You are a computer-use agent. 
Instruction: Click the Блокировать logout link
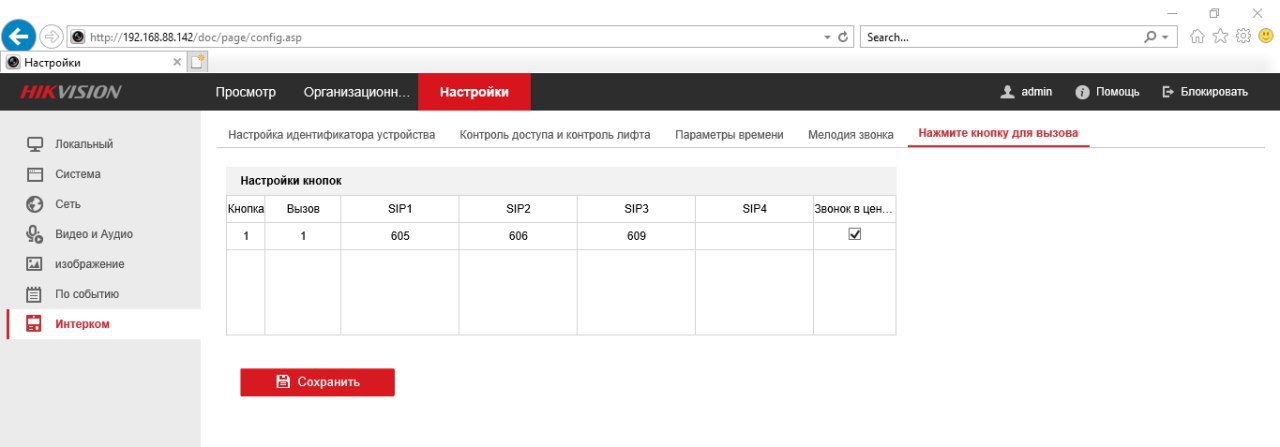(x=1204, y=92)
